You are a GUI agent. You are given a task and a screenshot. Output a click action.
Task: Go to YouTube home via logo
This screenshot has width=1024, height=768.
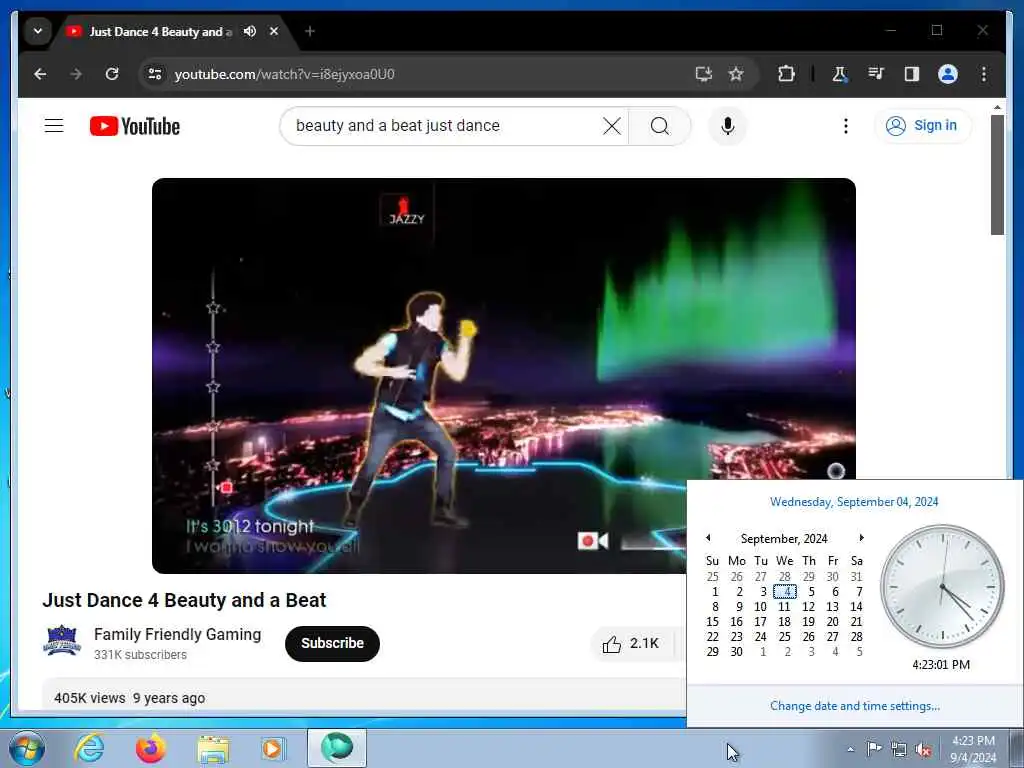[x=135, y=126]
